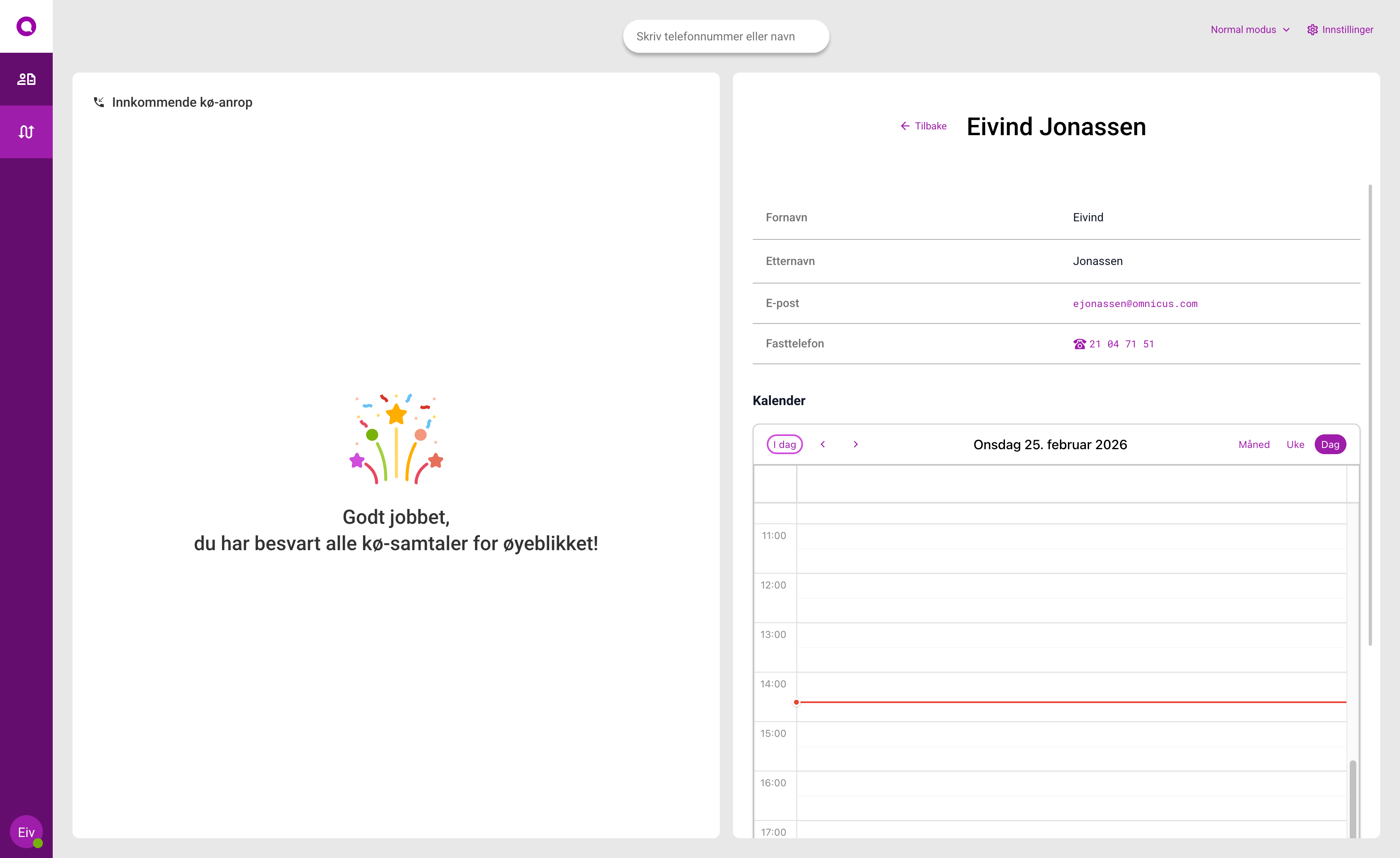Click email ejonassen@omnicus.com
This screenshot has width=1400, height=858.
point(1135,304)
